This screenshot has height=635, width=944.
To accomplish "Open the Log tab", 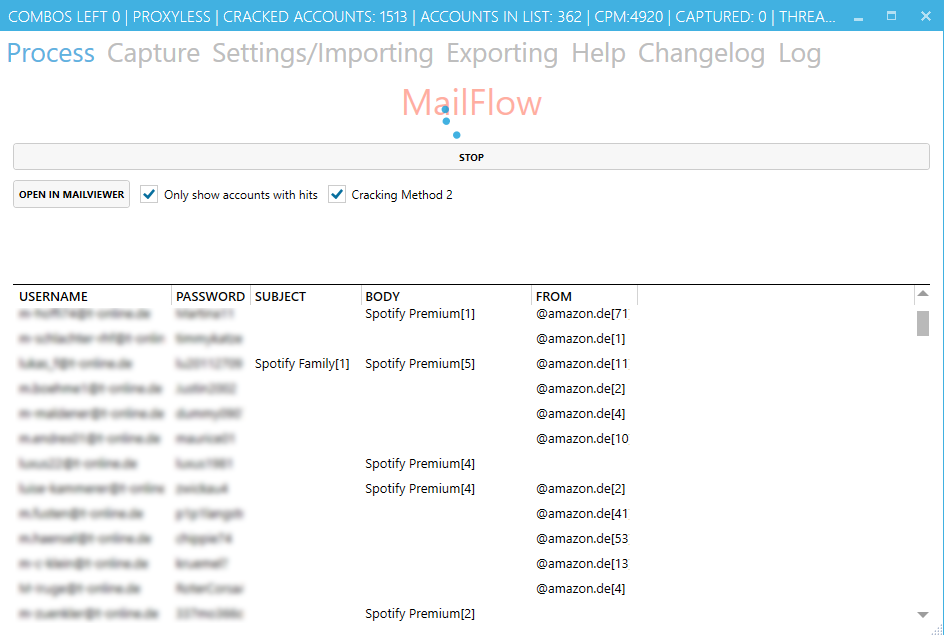I will tap(800, 53).
